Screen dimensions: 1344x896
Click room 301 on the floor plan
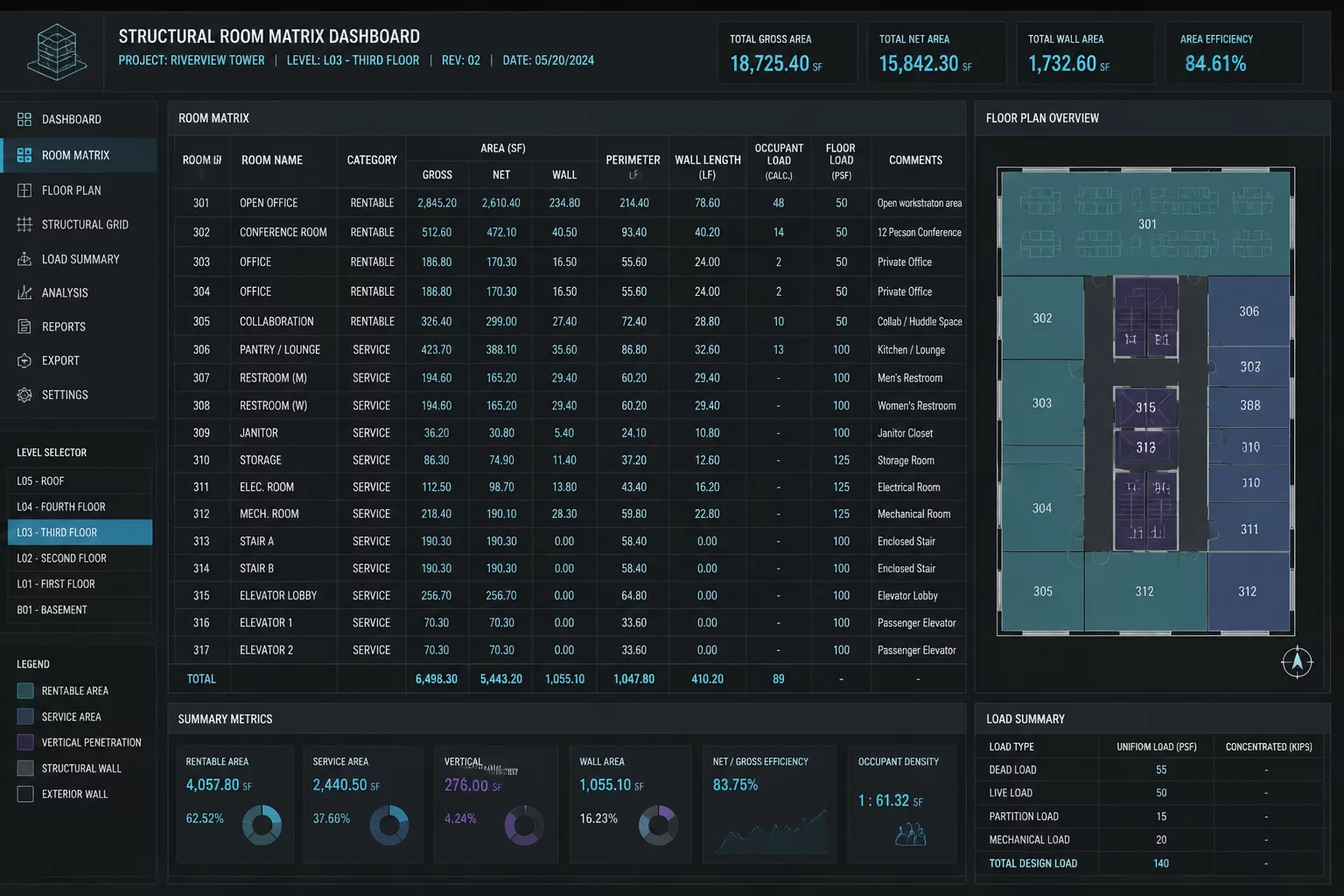(1146, 224)
